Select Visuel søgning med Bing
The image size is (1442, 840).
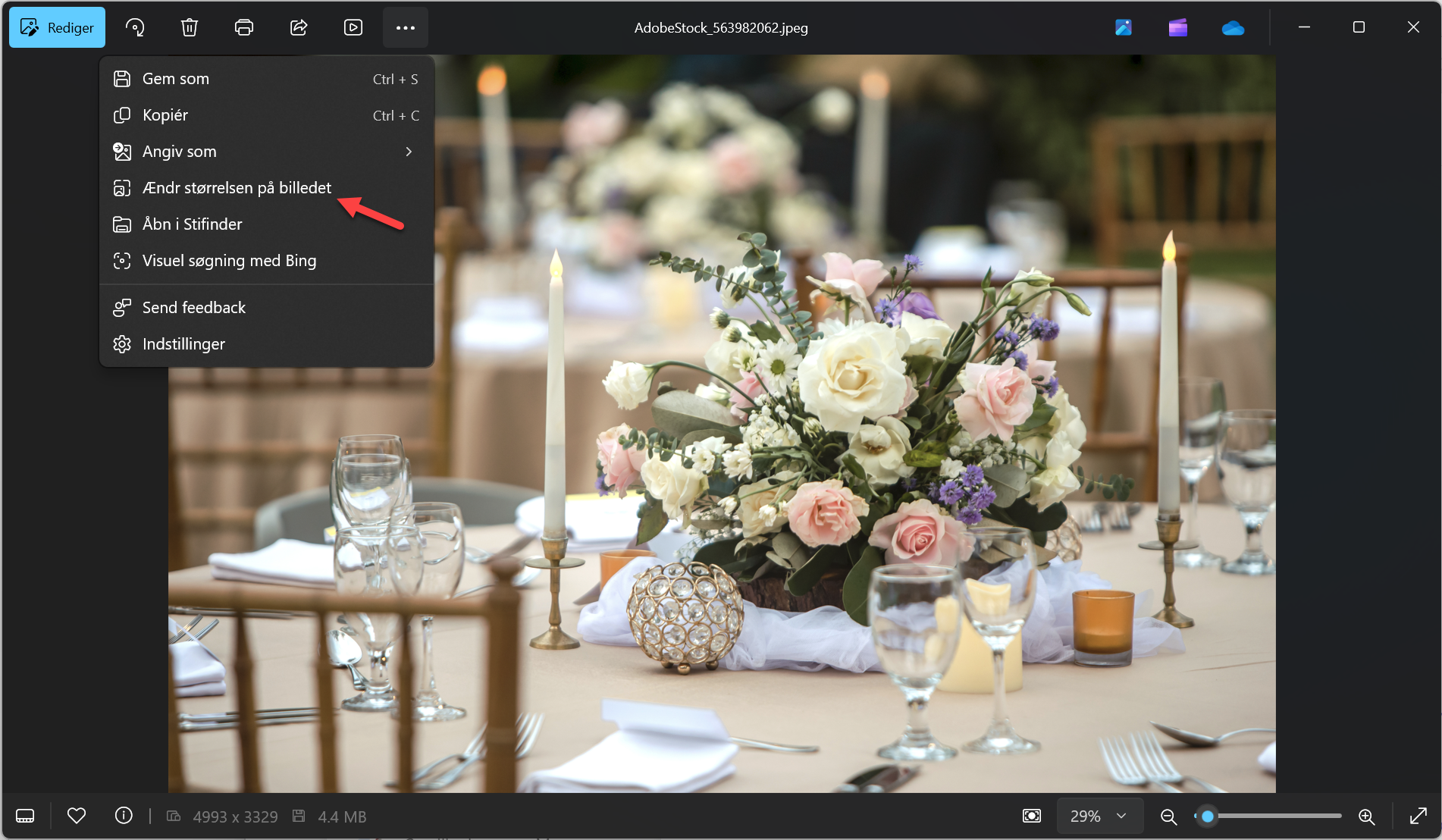click(266, 261)
